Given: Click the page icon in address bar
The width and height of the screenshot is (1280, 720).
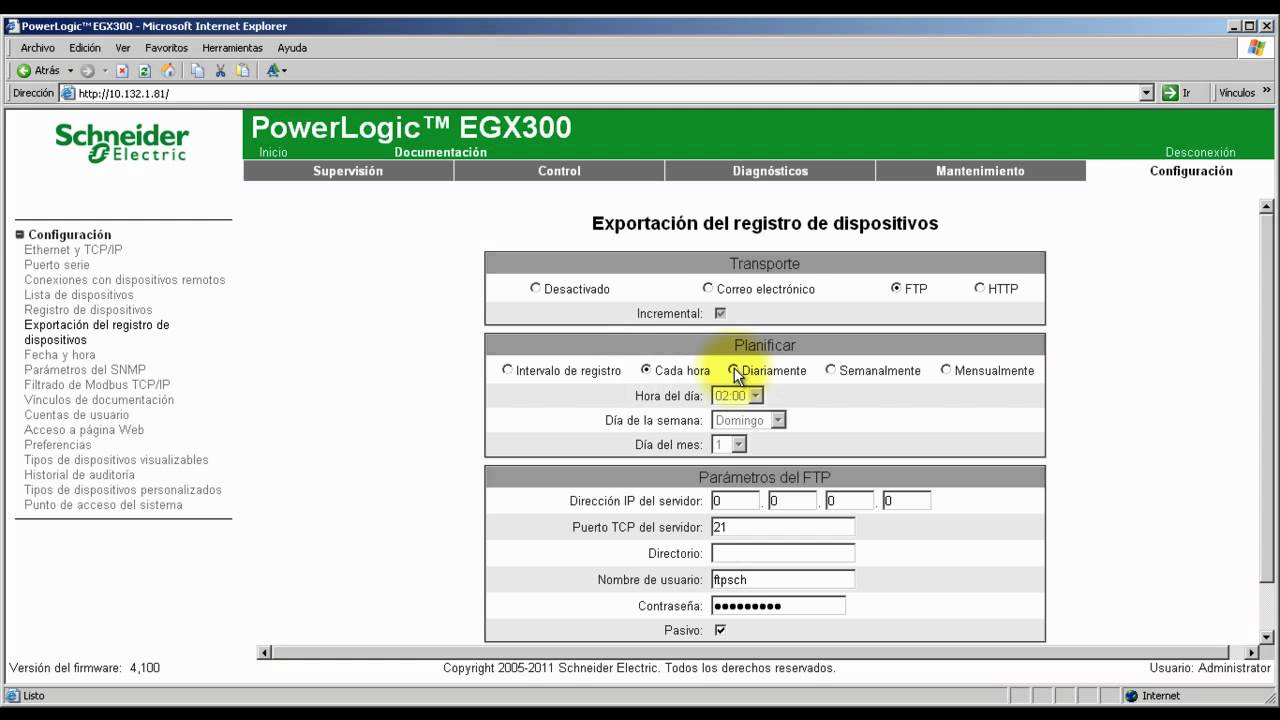Looking at the screenshot, I should 68,93.
